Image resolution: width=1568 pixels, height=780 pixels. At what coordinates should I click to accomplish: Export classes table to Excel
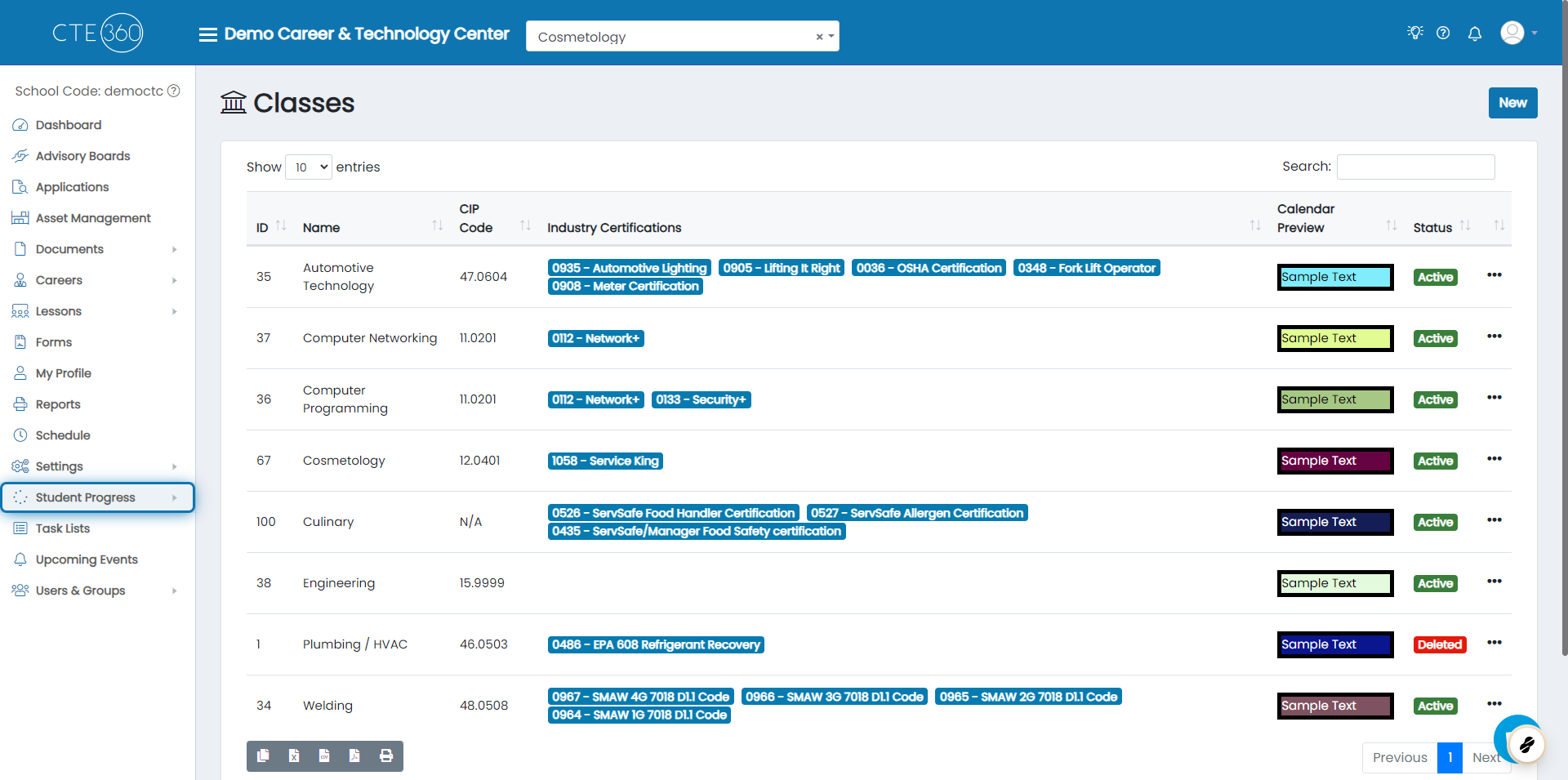(x=294, y=756)
